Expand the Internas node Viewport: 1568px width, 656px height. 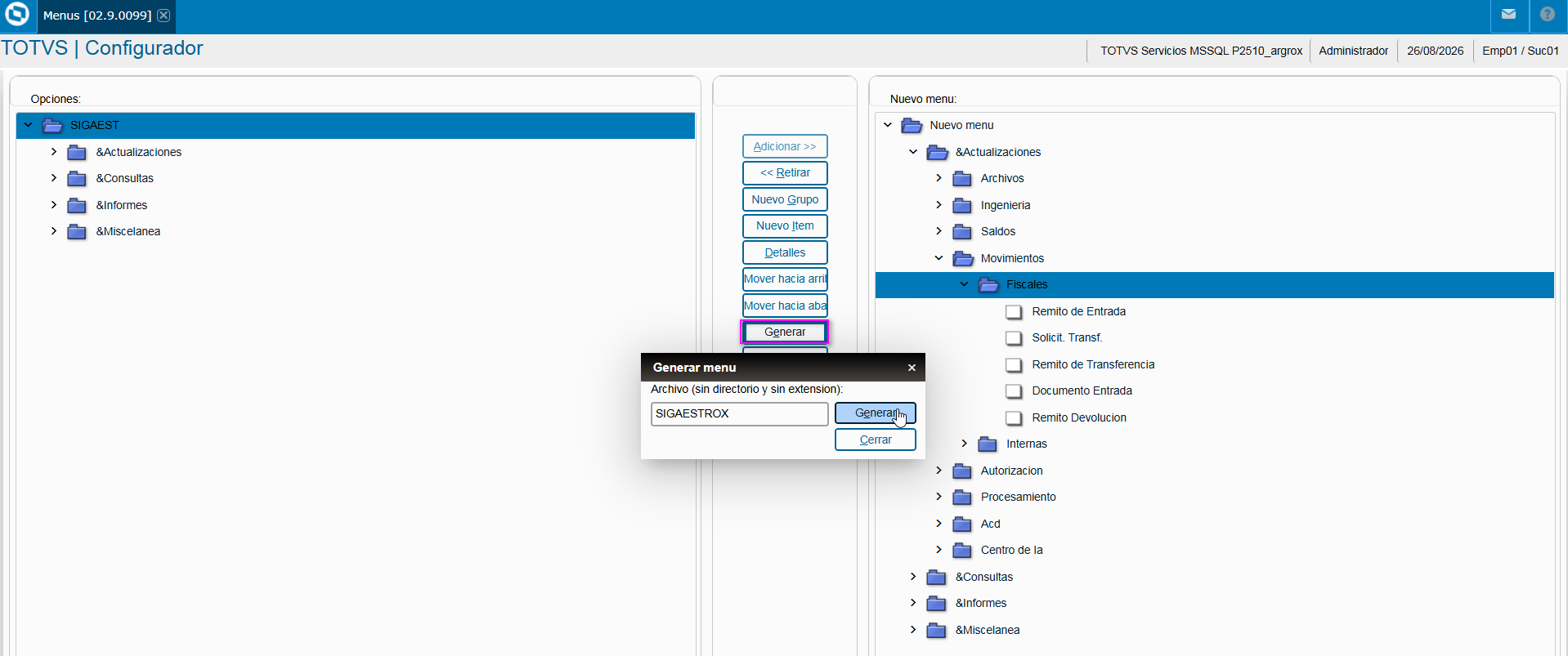964,444
